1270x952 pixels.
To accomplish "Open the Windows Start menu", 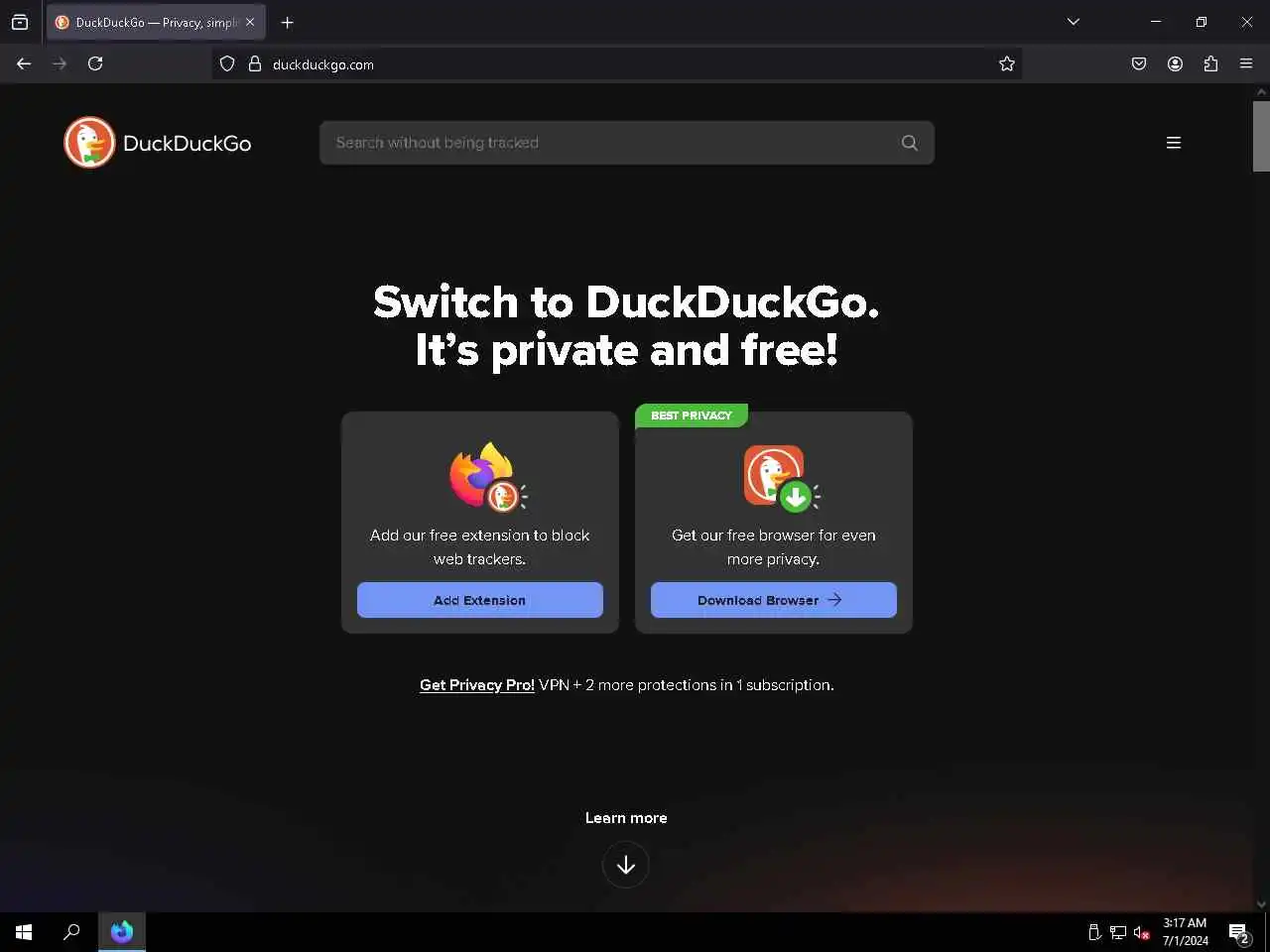I will 24,932.
